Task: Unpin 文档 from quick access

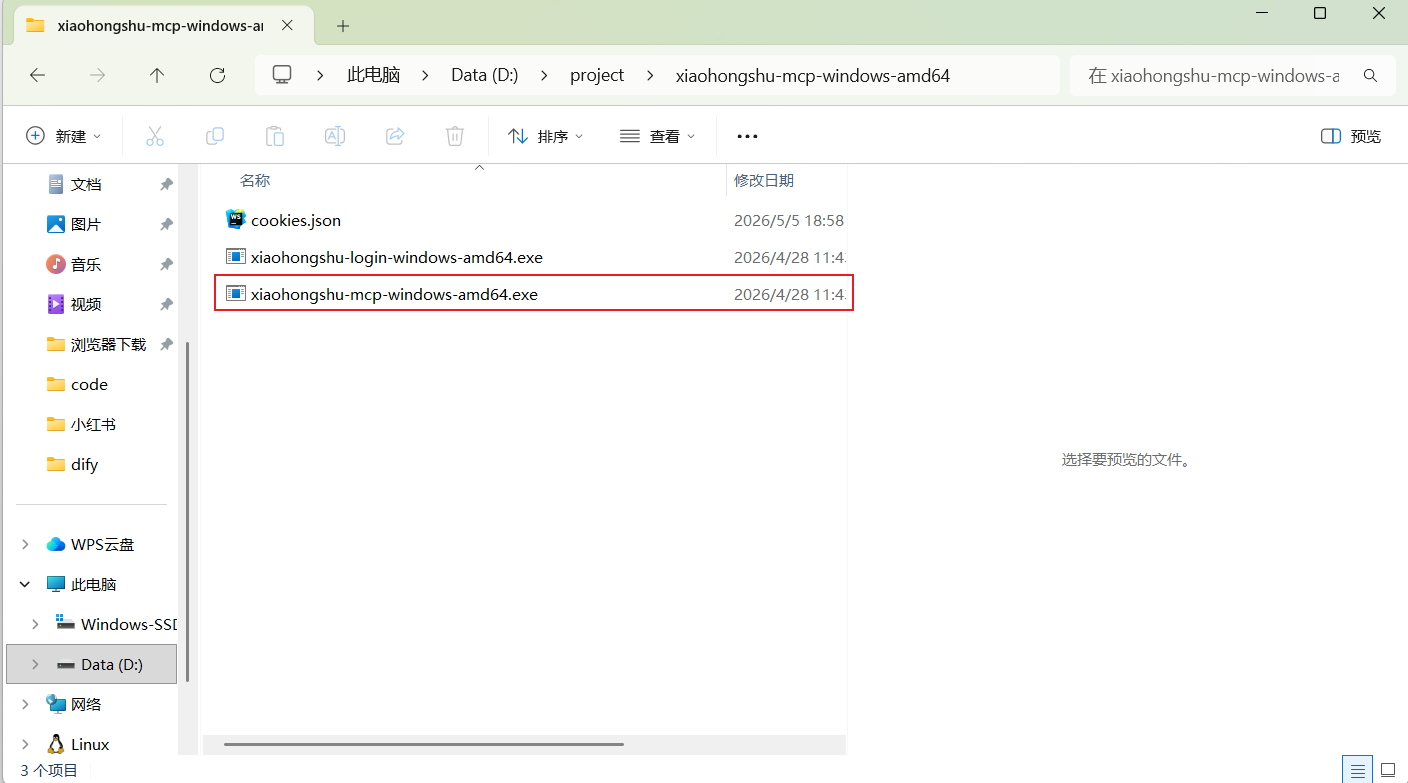Action: (x=166, y=185)
